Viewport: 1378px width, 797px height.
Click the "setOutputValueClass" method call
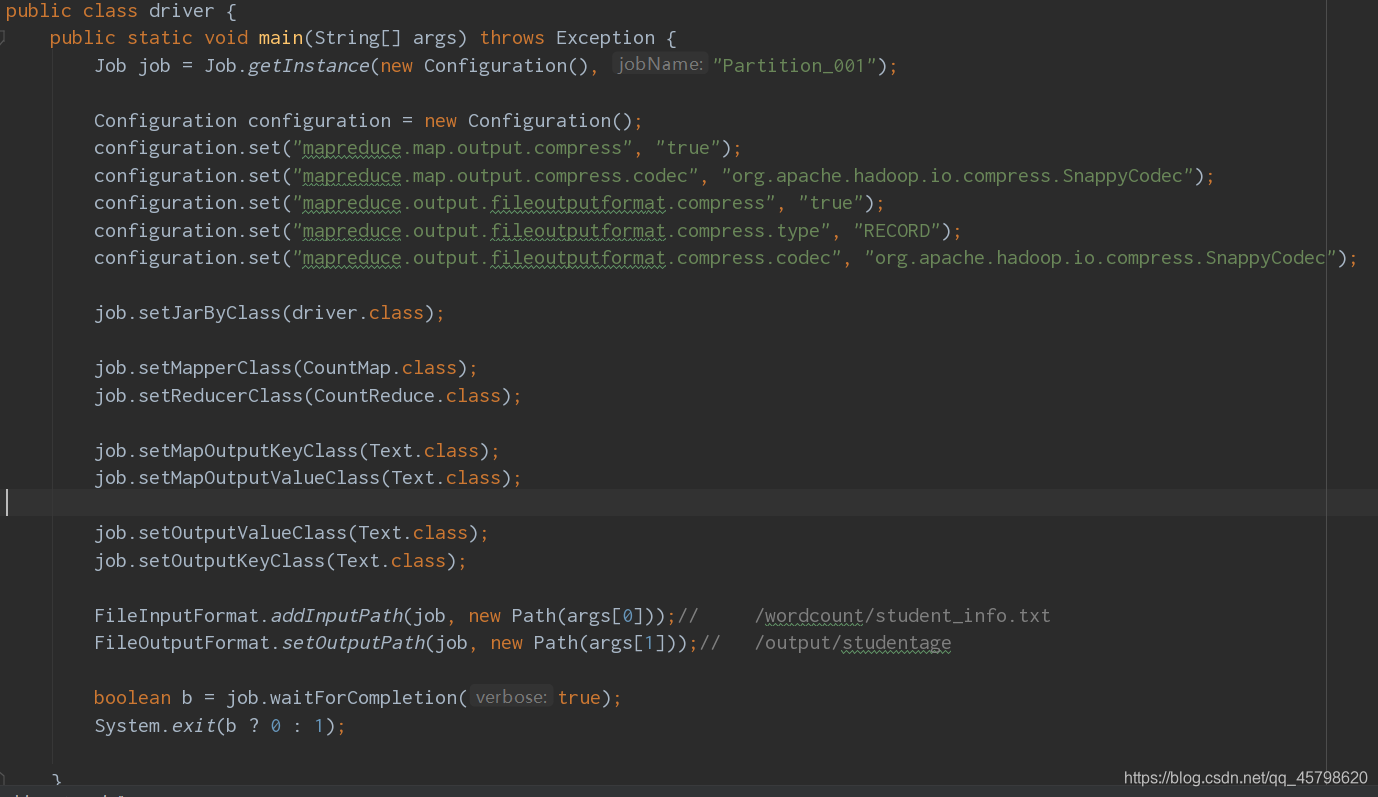coord(243,533)
